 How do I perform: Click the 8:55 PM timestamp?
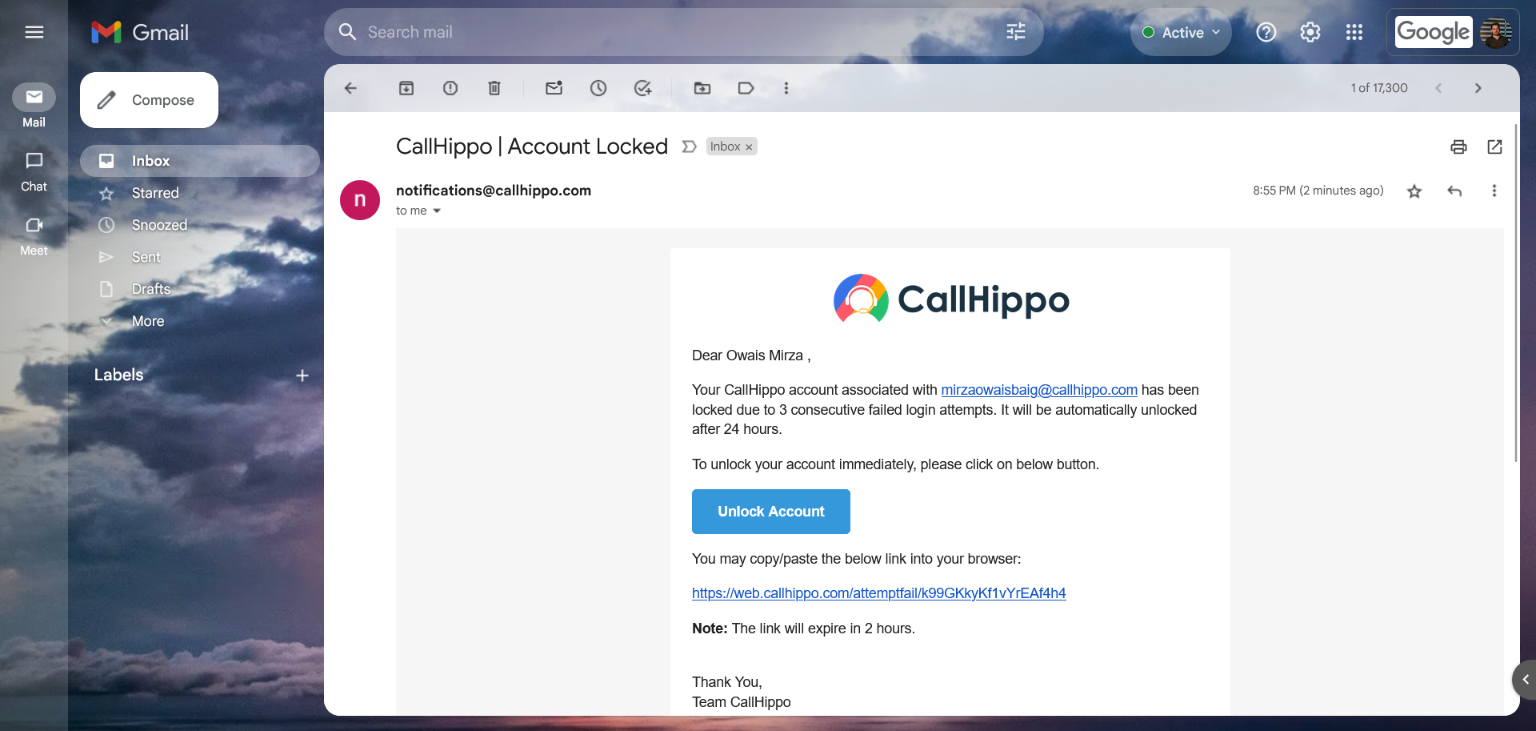pos(1318,190)
